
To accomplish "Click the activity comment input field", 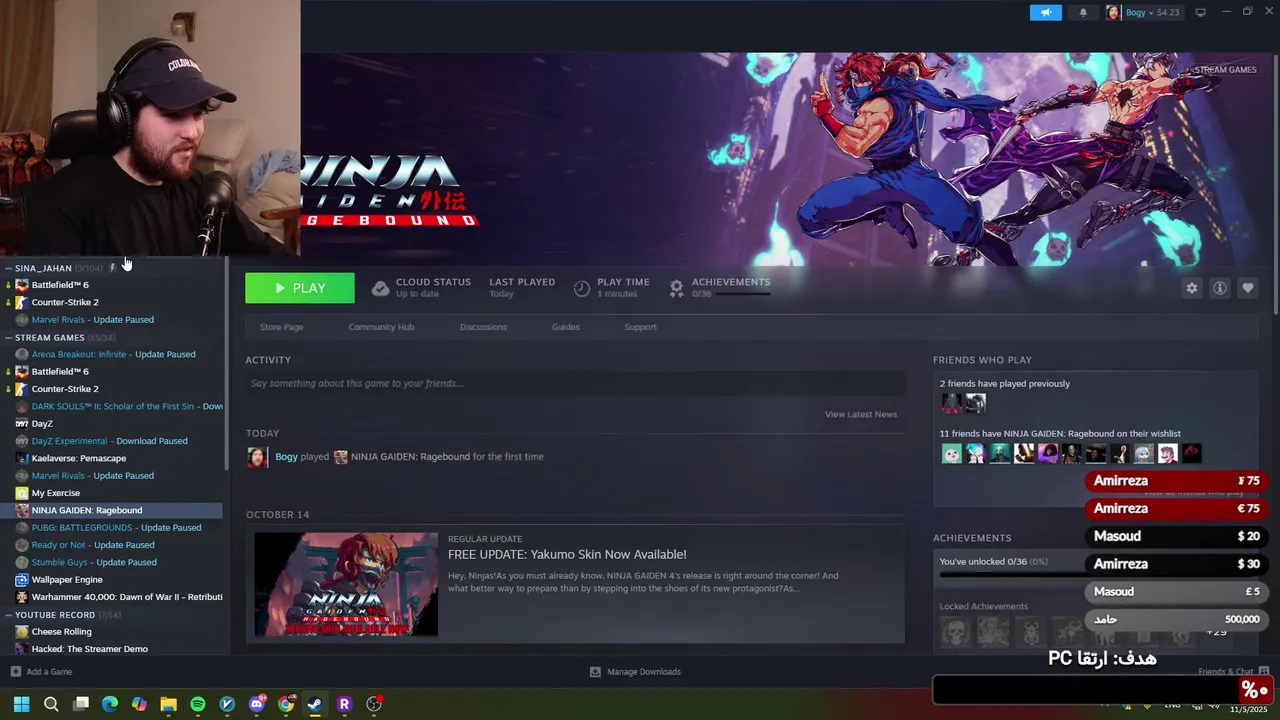I will tap(575, 383).
